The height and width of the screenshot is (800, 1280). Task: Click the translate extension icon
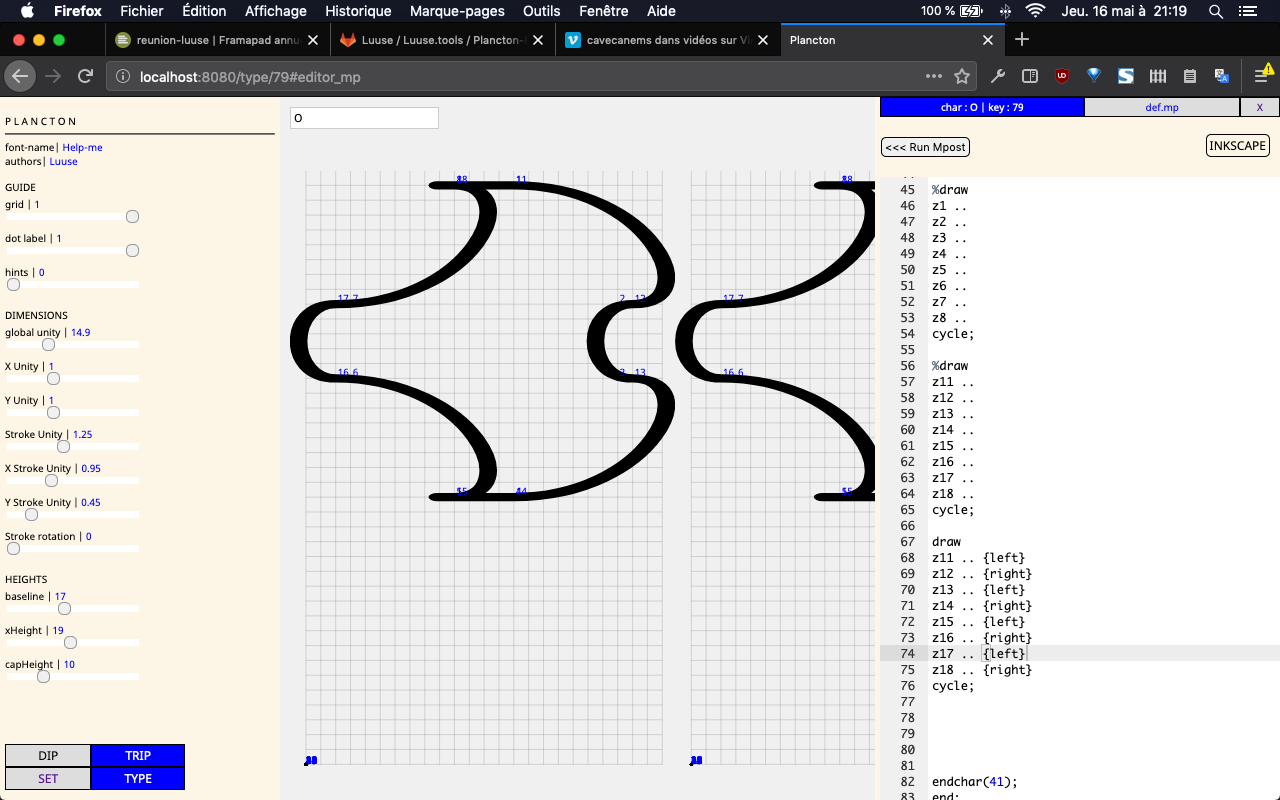(1222, 76)
